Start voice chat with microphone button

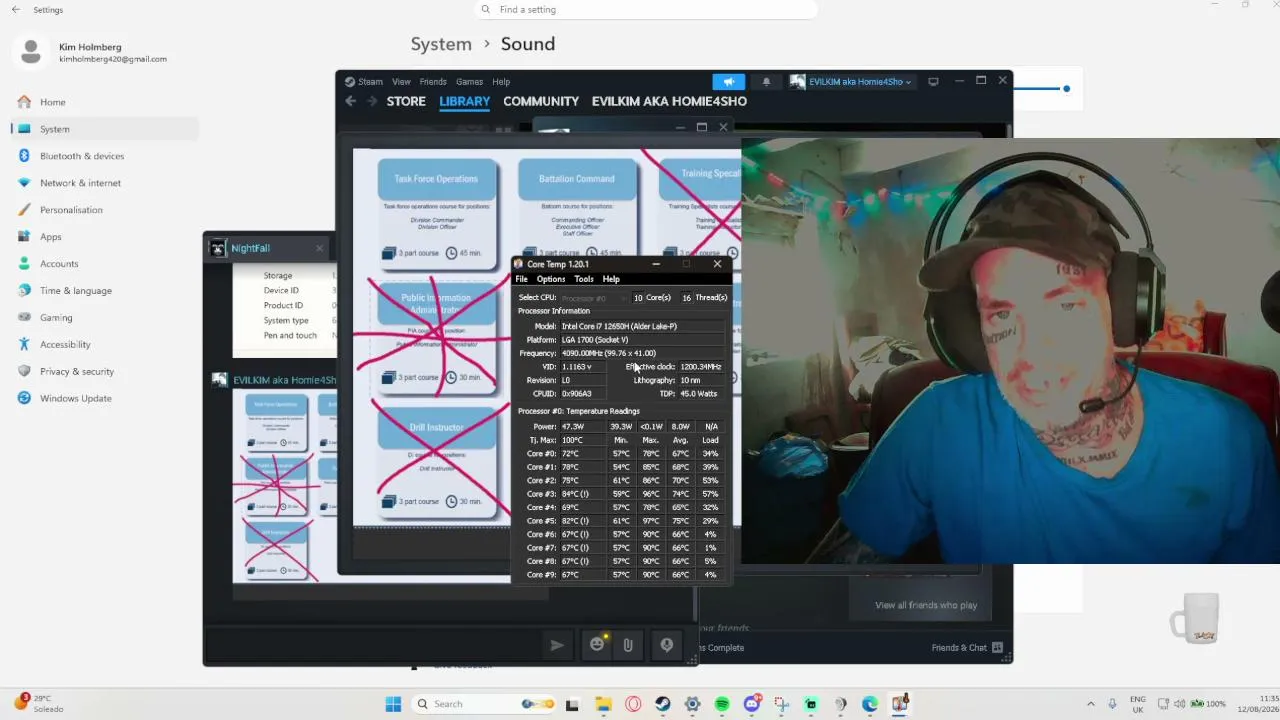(666, 646)
